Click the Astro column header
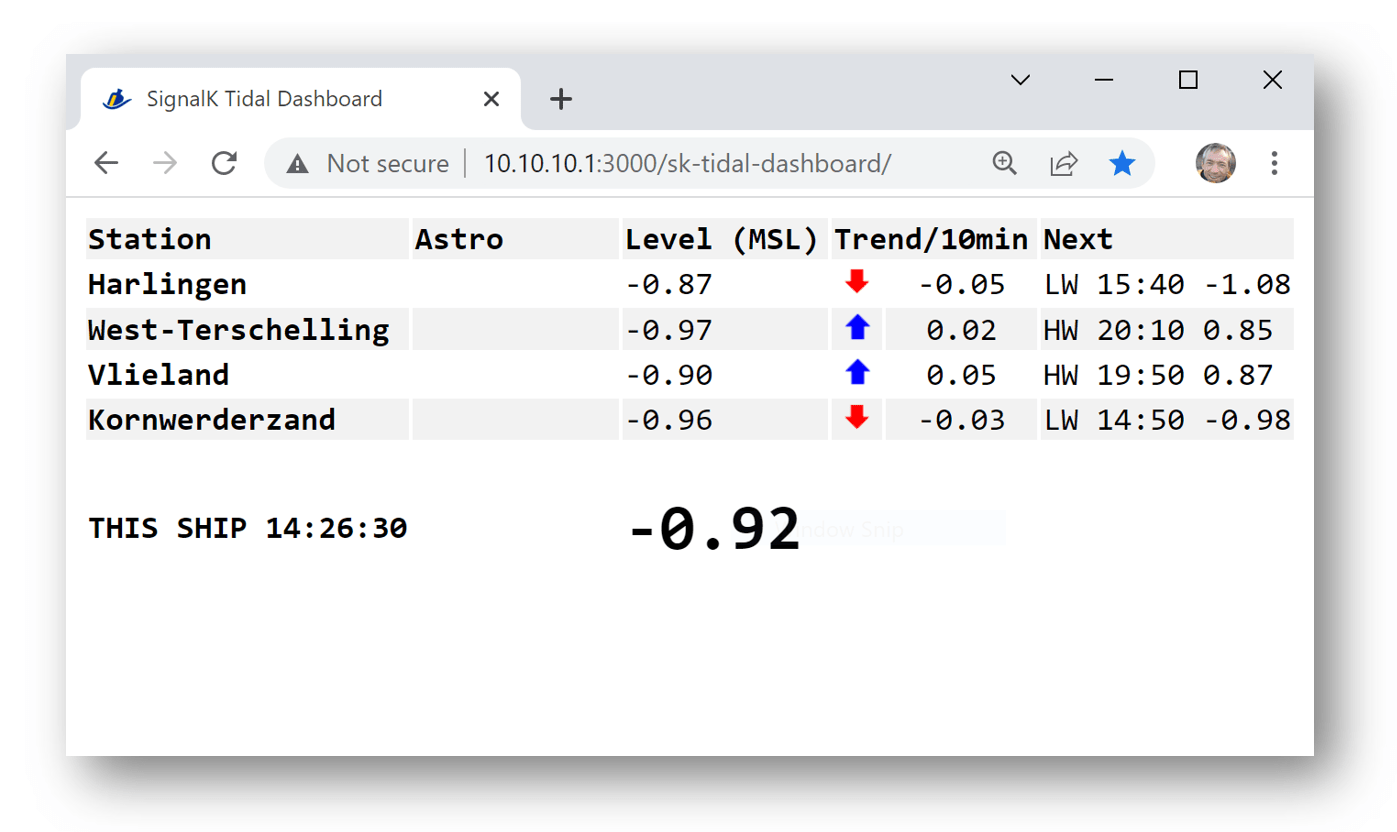 point(515,239)
